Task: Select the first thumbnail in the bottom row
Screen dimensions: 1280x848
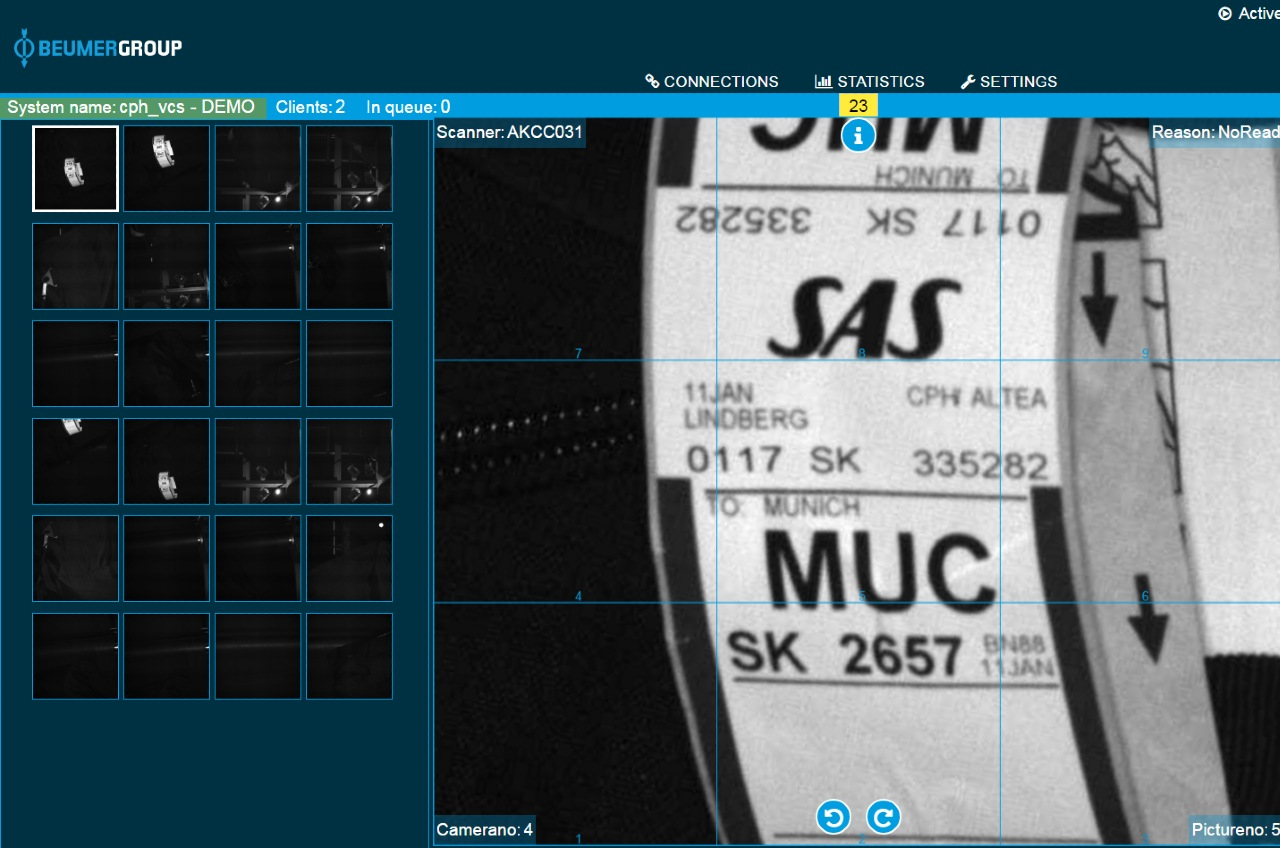Action: 75,656
